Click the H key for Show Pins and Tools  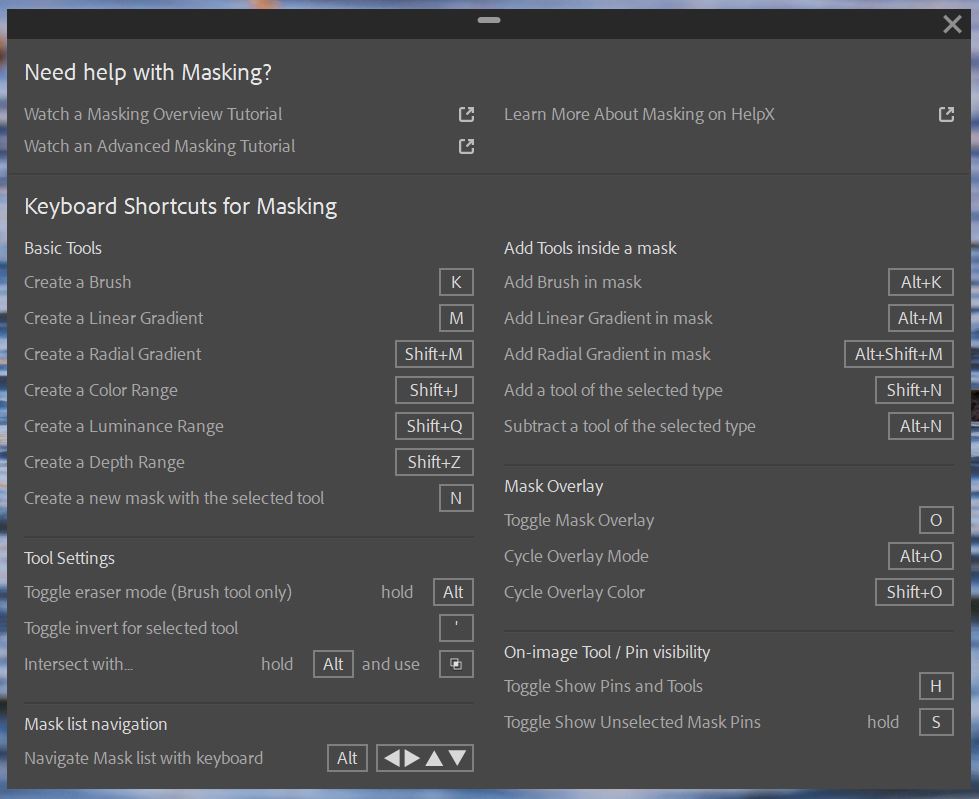pos(936,686)
